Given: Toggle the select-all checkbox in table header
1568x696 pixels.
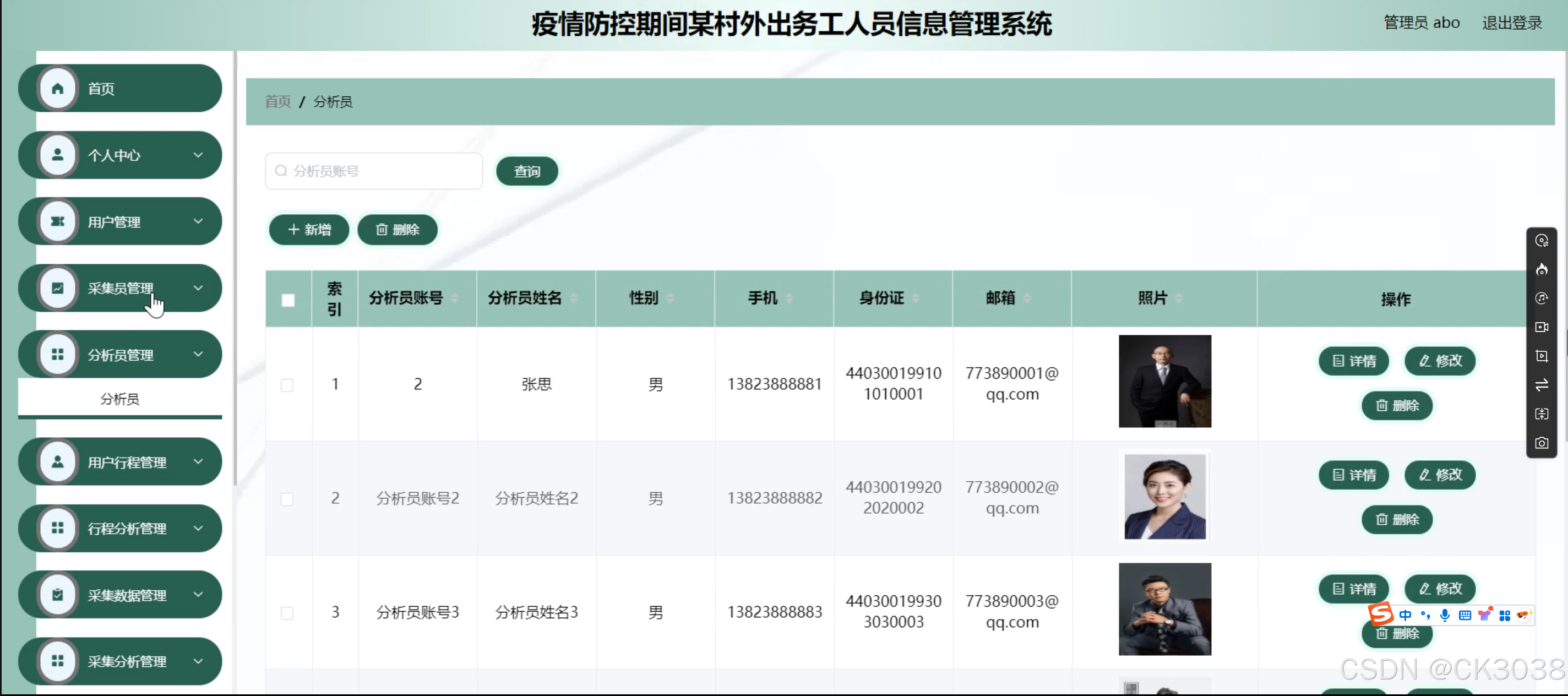Looking at the screenshot, I should [x=288, y=300].
